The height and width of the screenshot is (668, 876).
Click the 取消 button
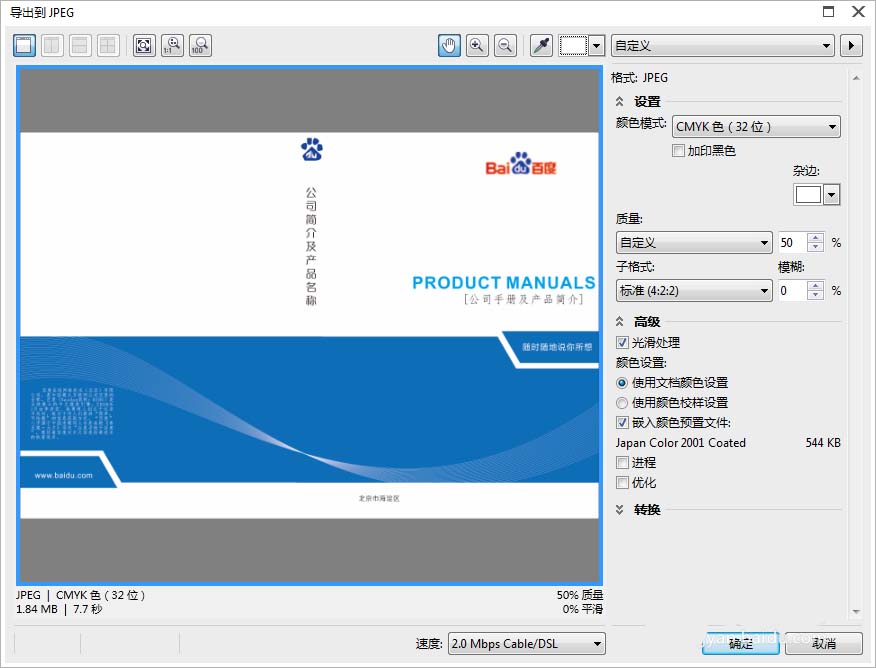pyautogui.click(x=823, y=644)
